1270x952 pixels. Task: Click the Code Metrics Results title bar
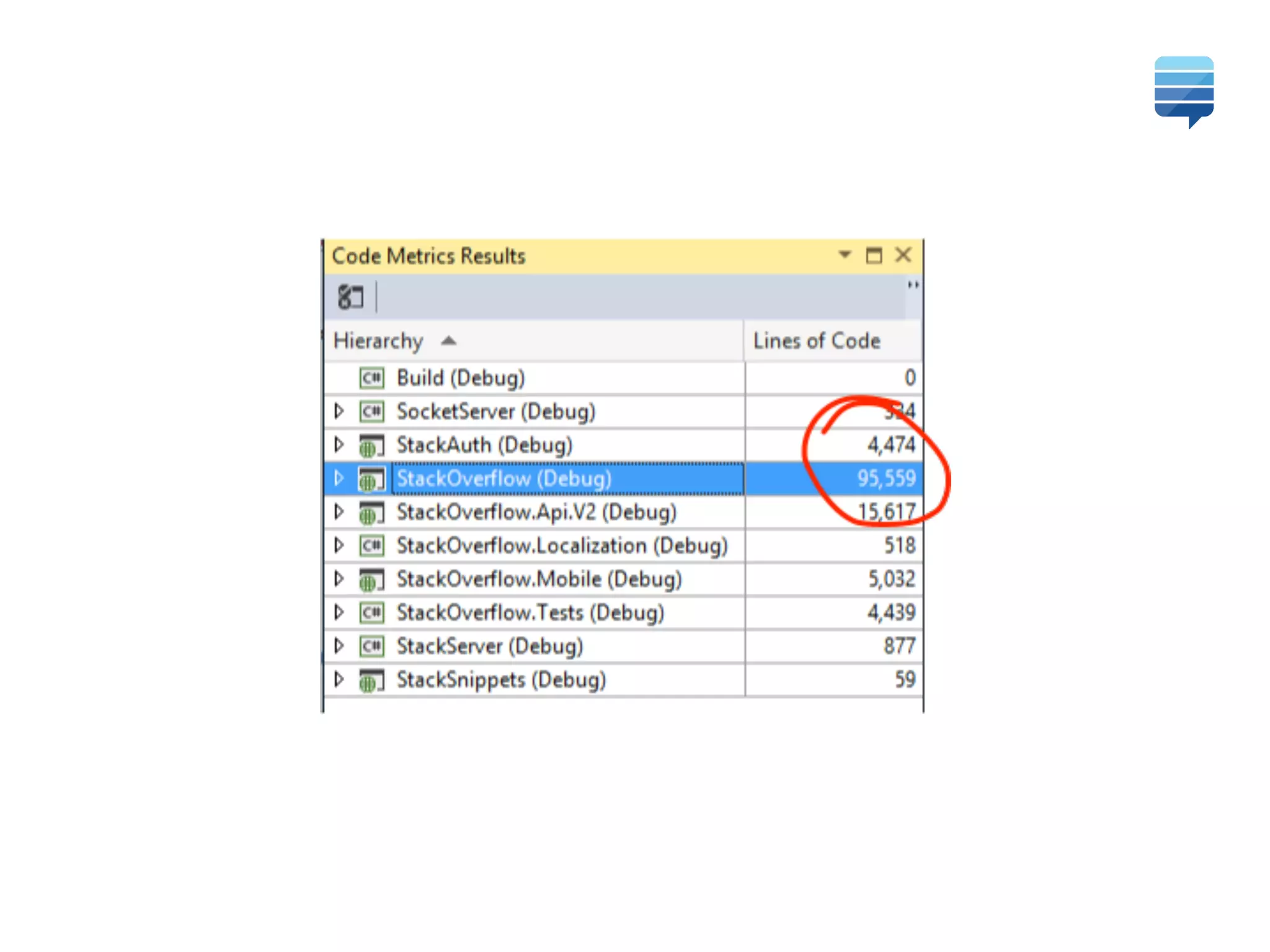[x=623, y=255]
